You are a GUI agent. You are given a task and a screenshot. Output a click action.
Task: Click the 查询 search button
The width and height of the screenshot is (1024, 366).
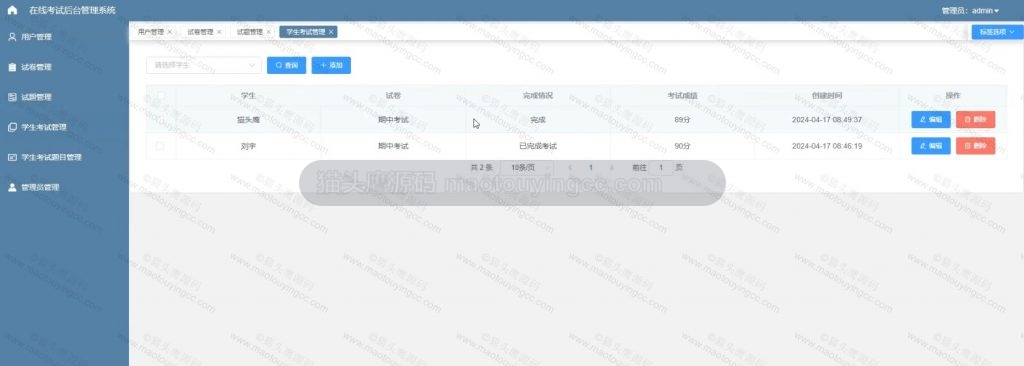[287, 65]
